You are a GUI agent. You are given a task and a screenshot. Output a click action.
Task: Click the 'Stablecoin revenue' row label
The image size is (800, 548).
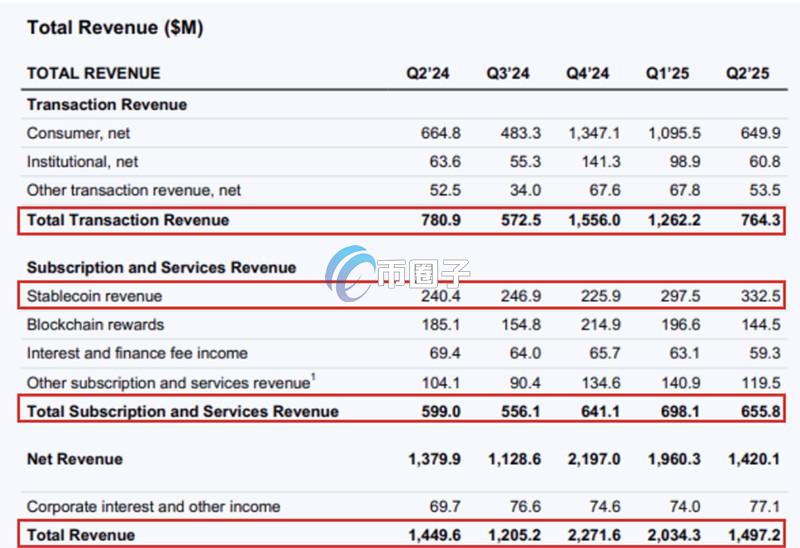94,296
